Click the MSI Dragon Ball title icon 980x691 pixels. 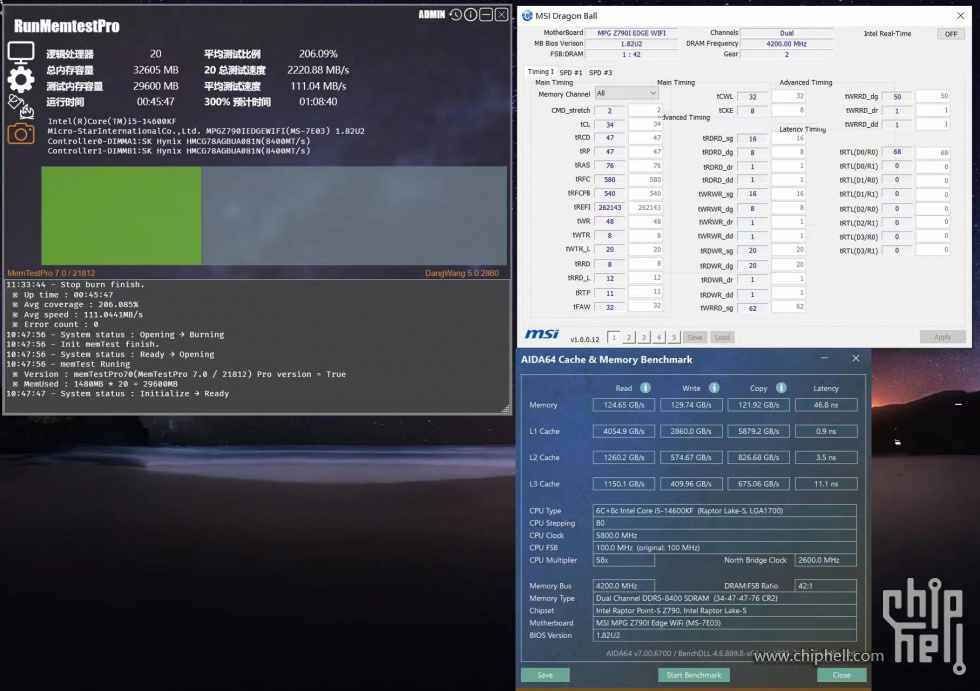point(527,16)
